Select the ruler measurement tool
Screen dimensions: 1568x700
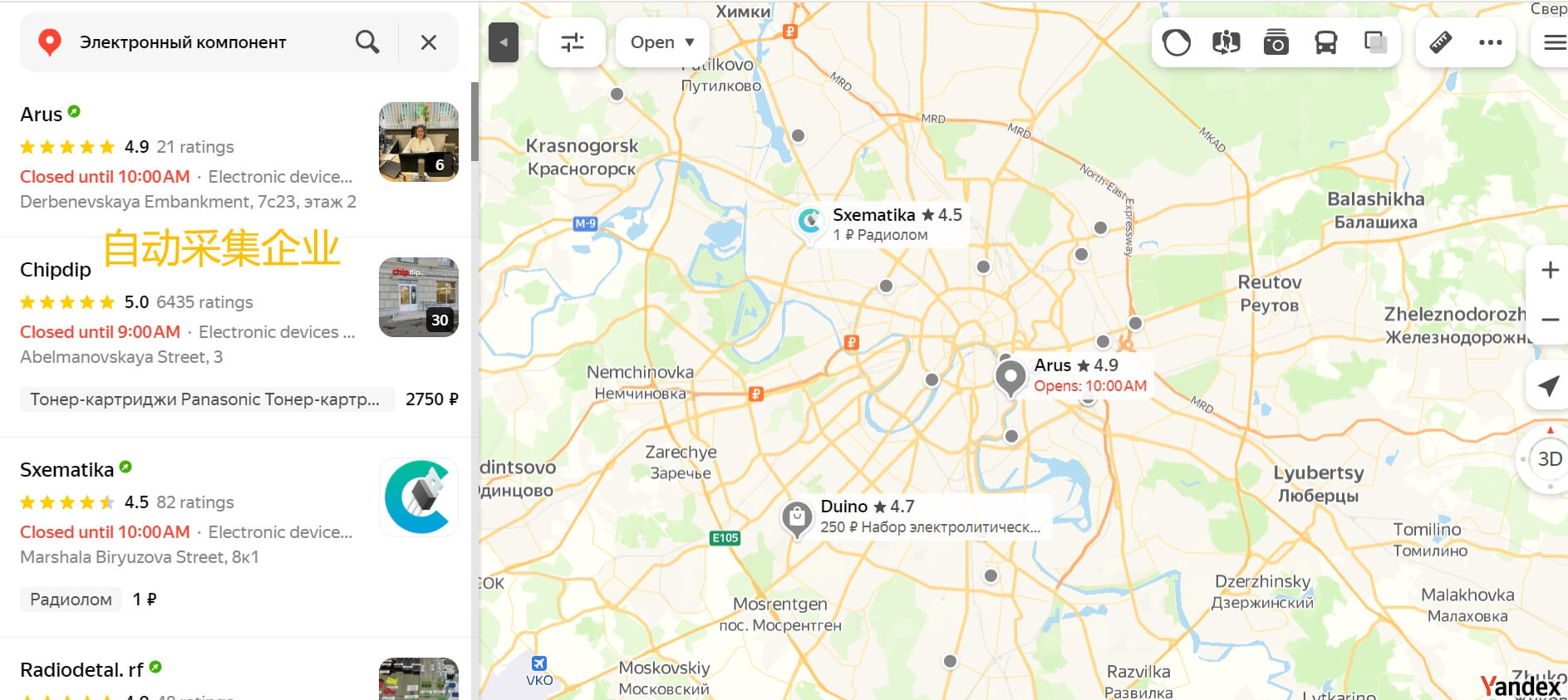pos(1441,42)
